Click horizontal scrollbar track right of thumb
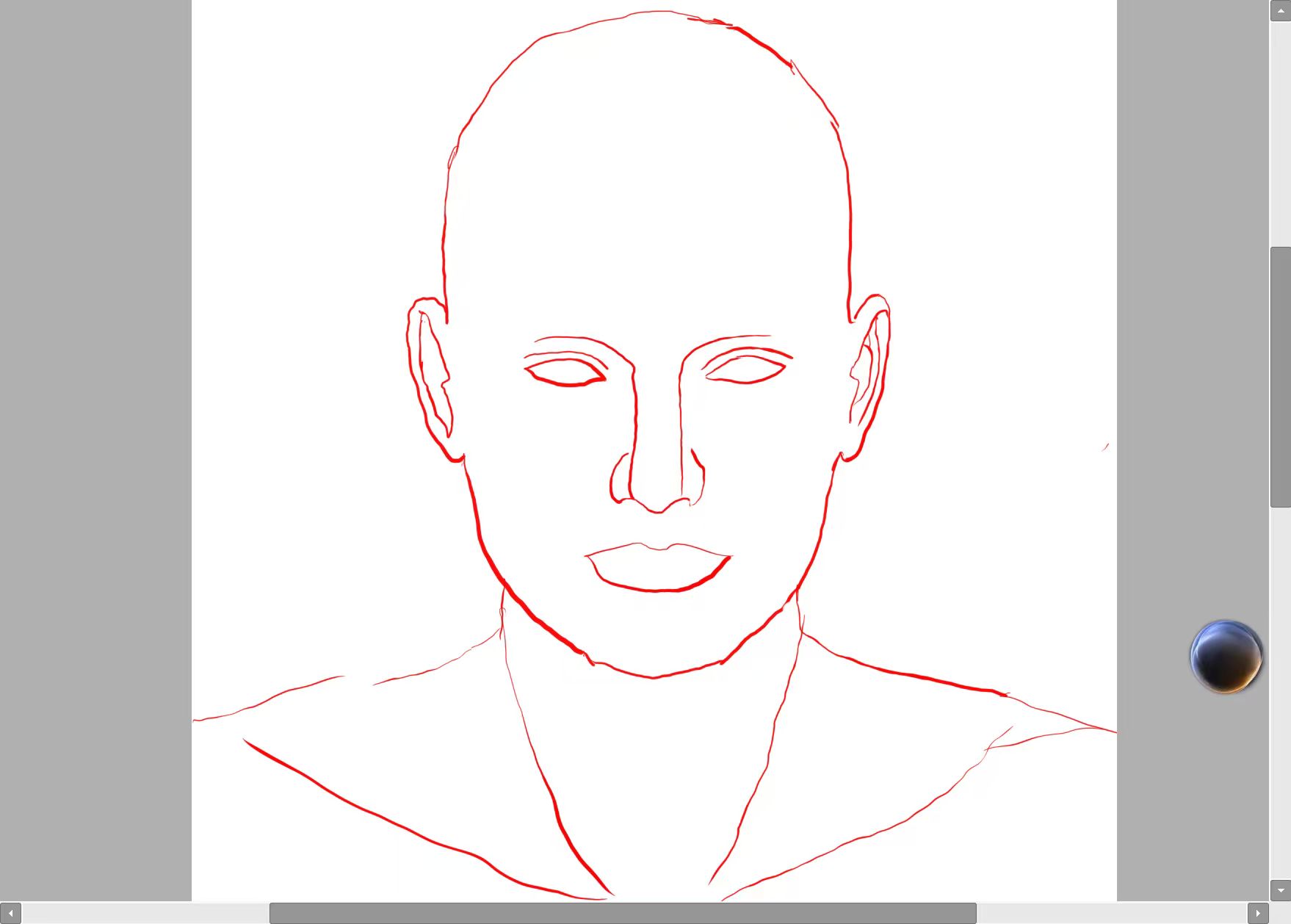1291x924 pixels. [x=1110, y=913]
